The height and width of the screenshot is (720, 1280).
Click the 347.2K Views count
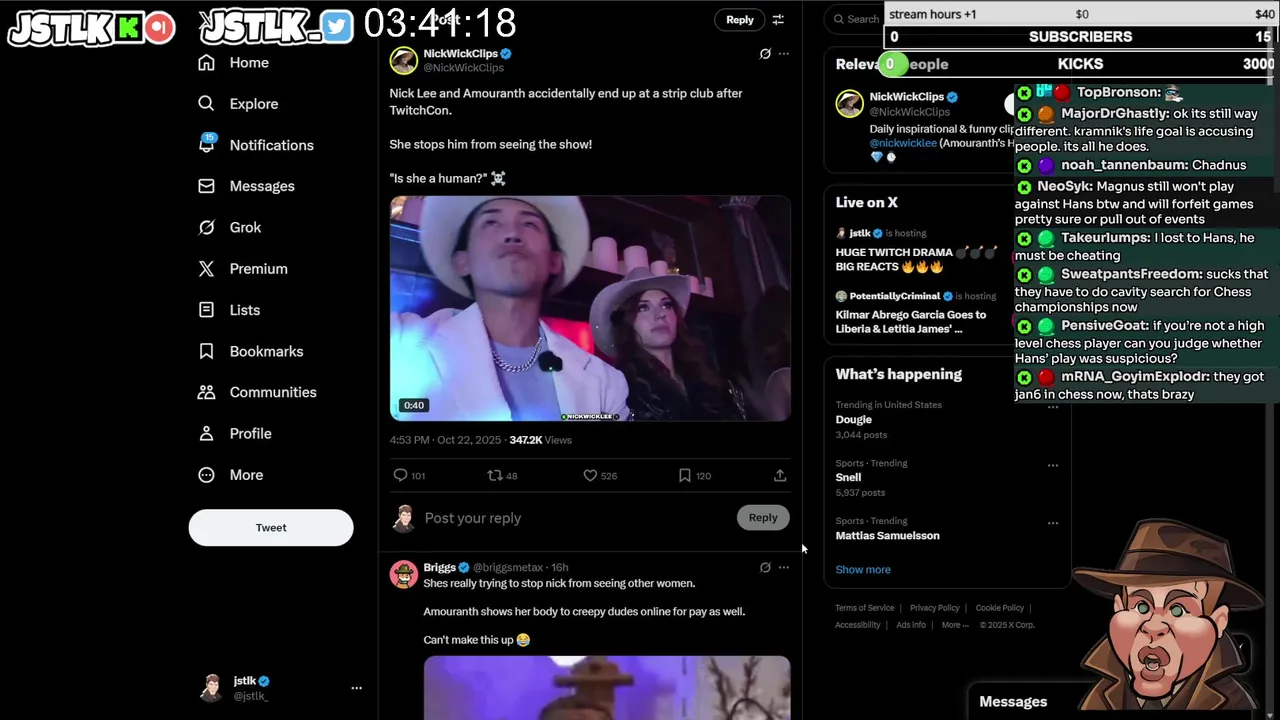click(x=540, y=440)
